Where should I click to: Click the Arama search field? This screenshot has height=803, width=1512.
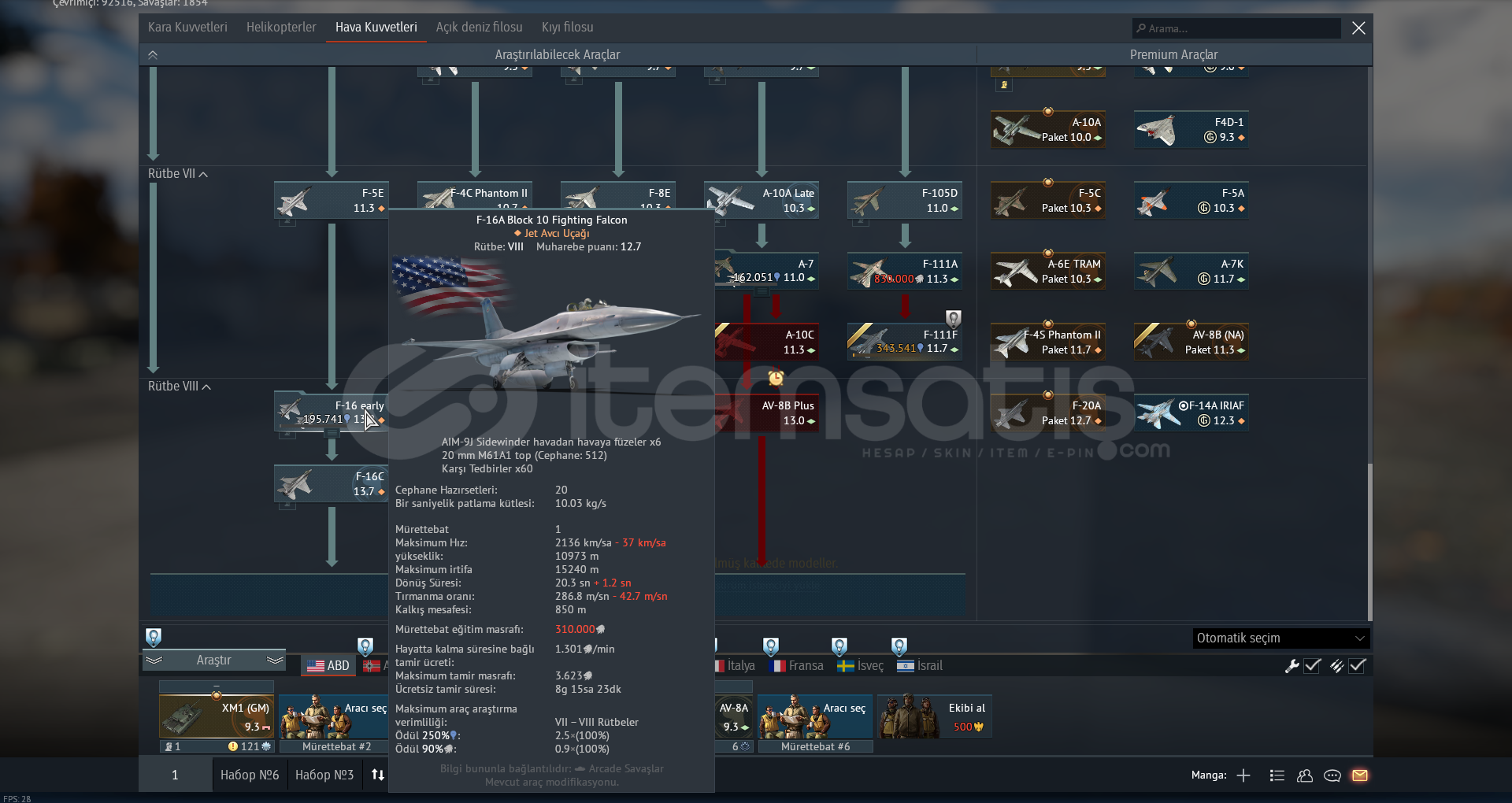[x=1236, y=28]
